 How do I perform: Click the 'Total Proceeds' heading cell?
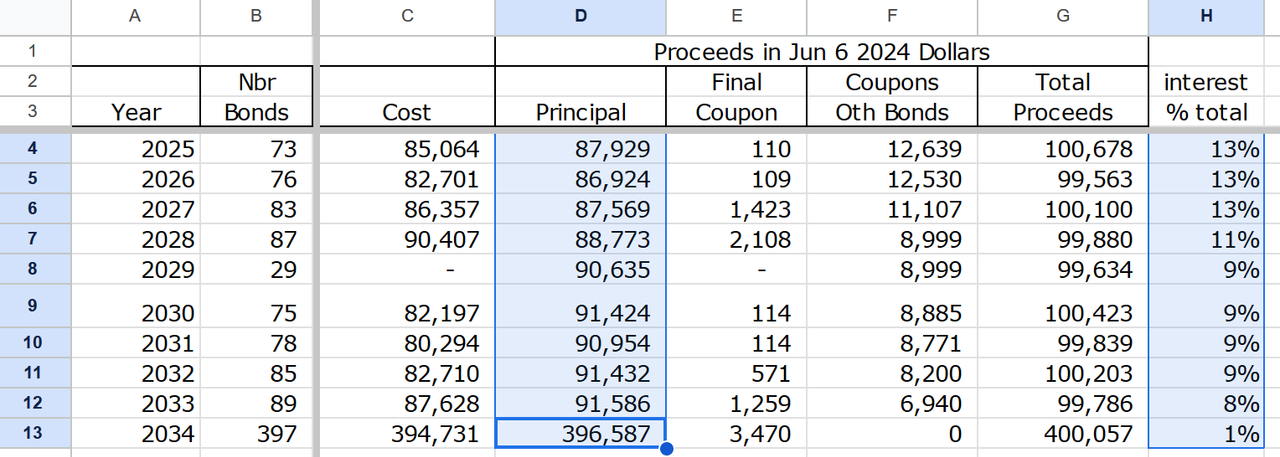[x=1063, y=97]
